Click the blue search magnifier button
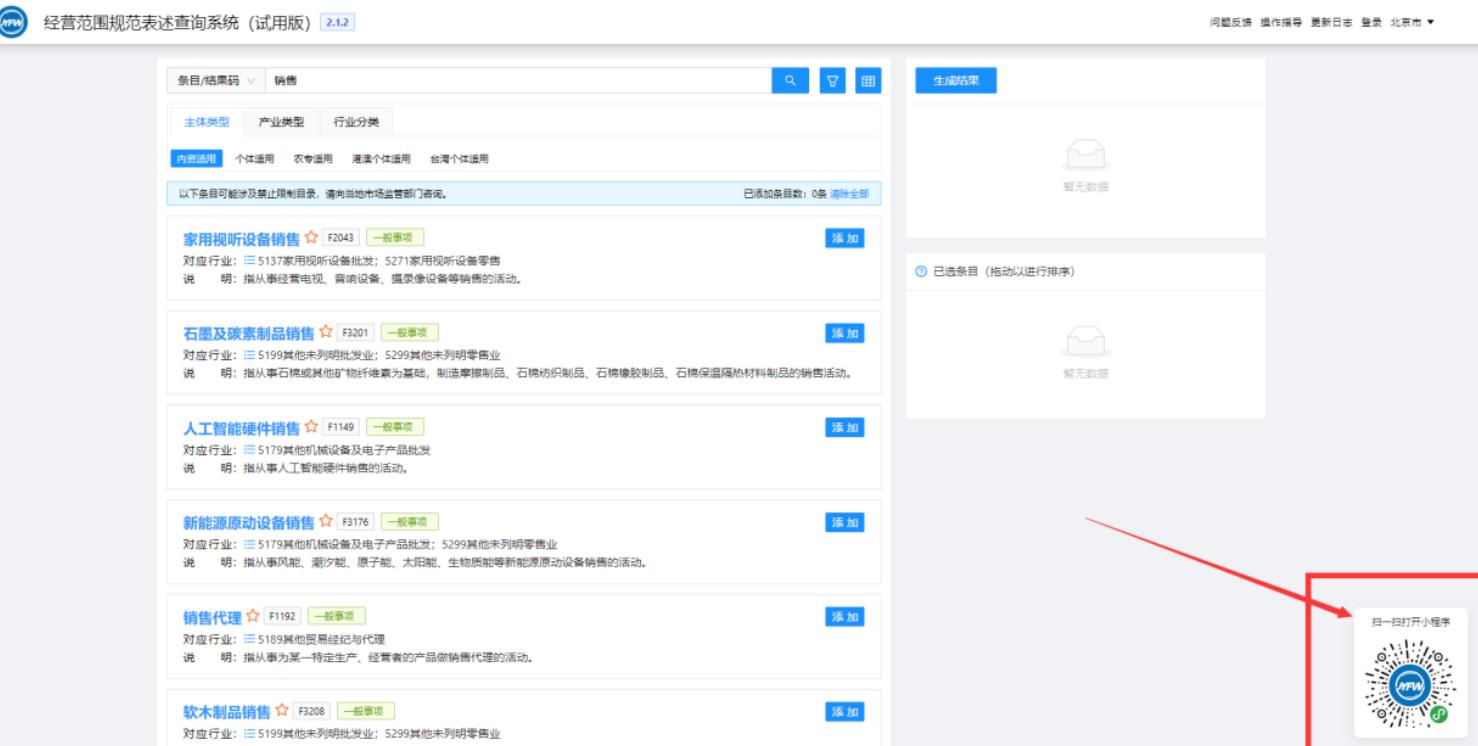The width and height of the screenshot is (1478, 746). (x=789, y=81)
